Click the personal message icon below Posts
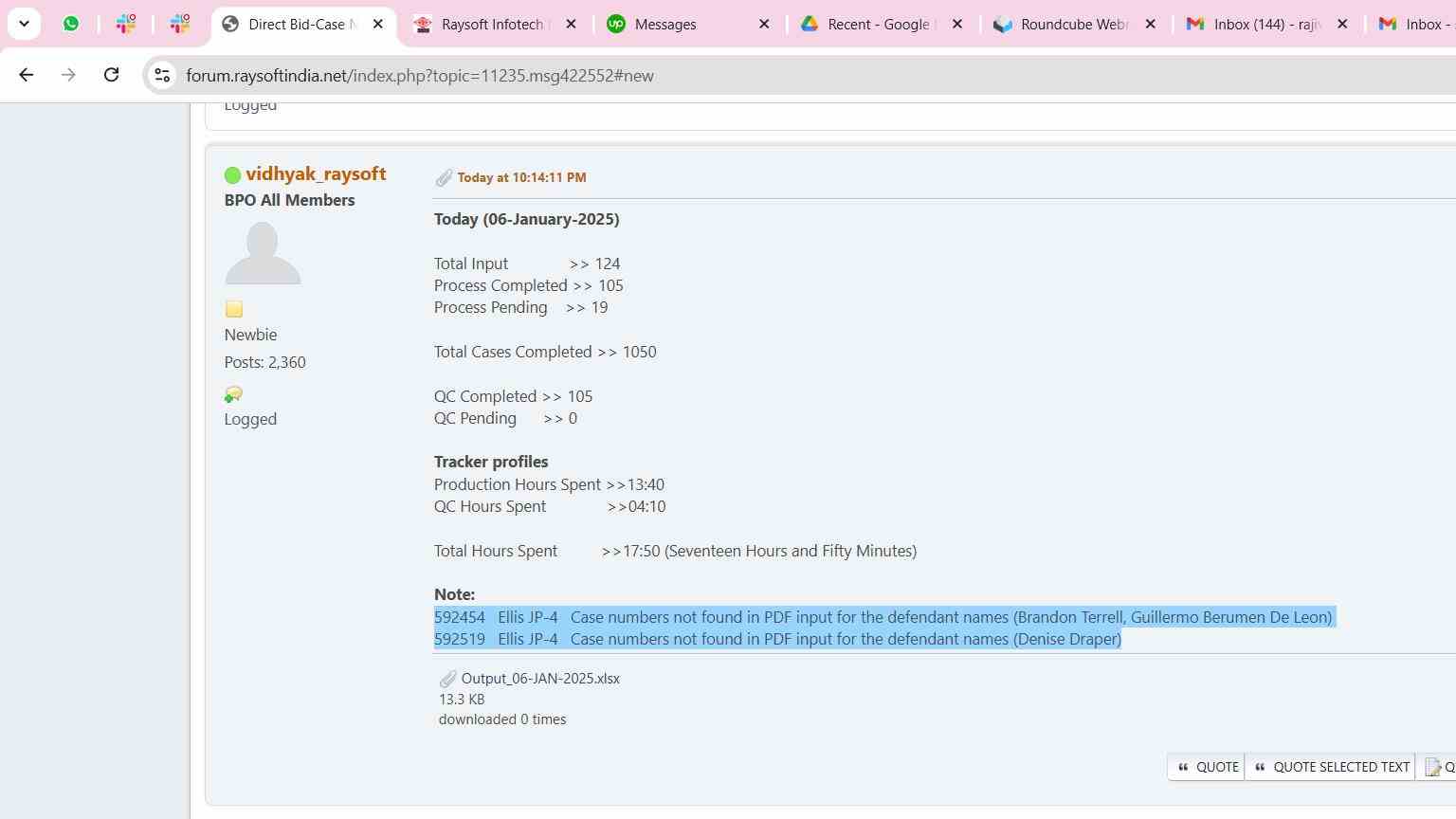The height and width of the screenshot is (819, 1456). (233, 393)
